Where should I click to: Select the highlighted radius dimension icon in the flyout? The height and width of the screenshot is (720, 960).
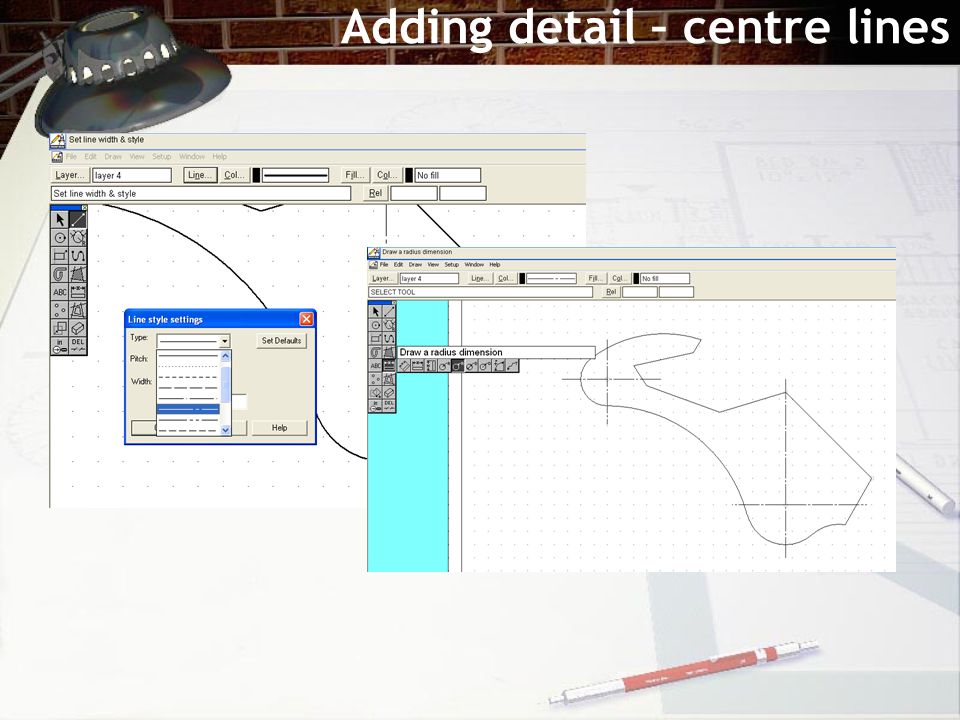pyautogui.click(x=457, y=366)
